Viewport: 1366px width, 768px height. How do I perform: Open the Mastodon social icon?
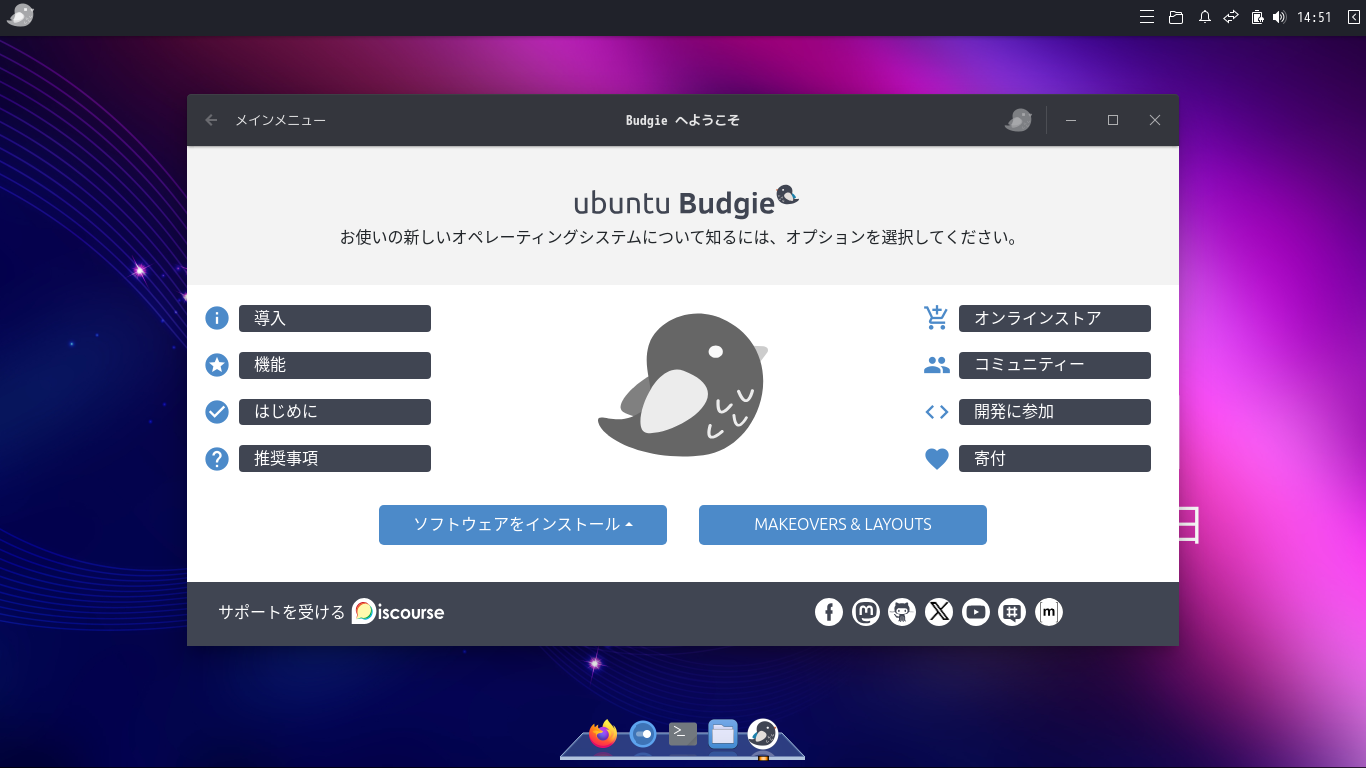(x=865, y=612)
